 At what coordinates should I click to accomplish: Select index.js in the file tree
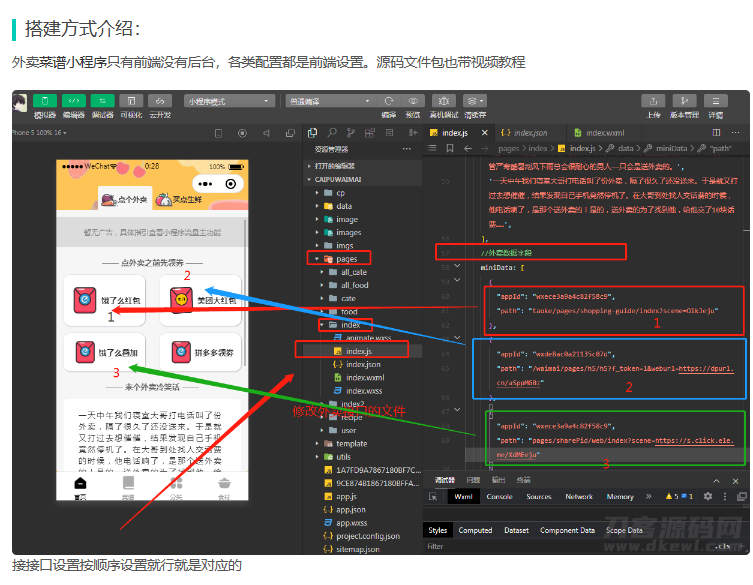[357, 351]
